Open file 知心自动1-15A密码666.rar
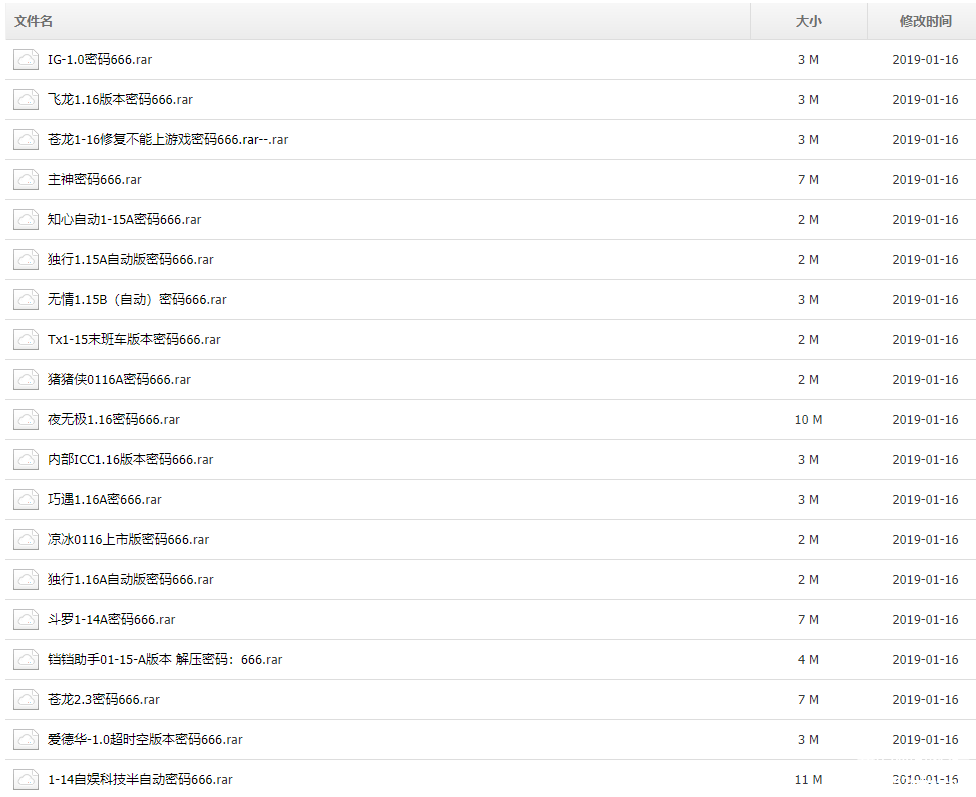976x797 pixels. pyautogui.click(x=124, y=219)
